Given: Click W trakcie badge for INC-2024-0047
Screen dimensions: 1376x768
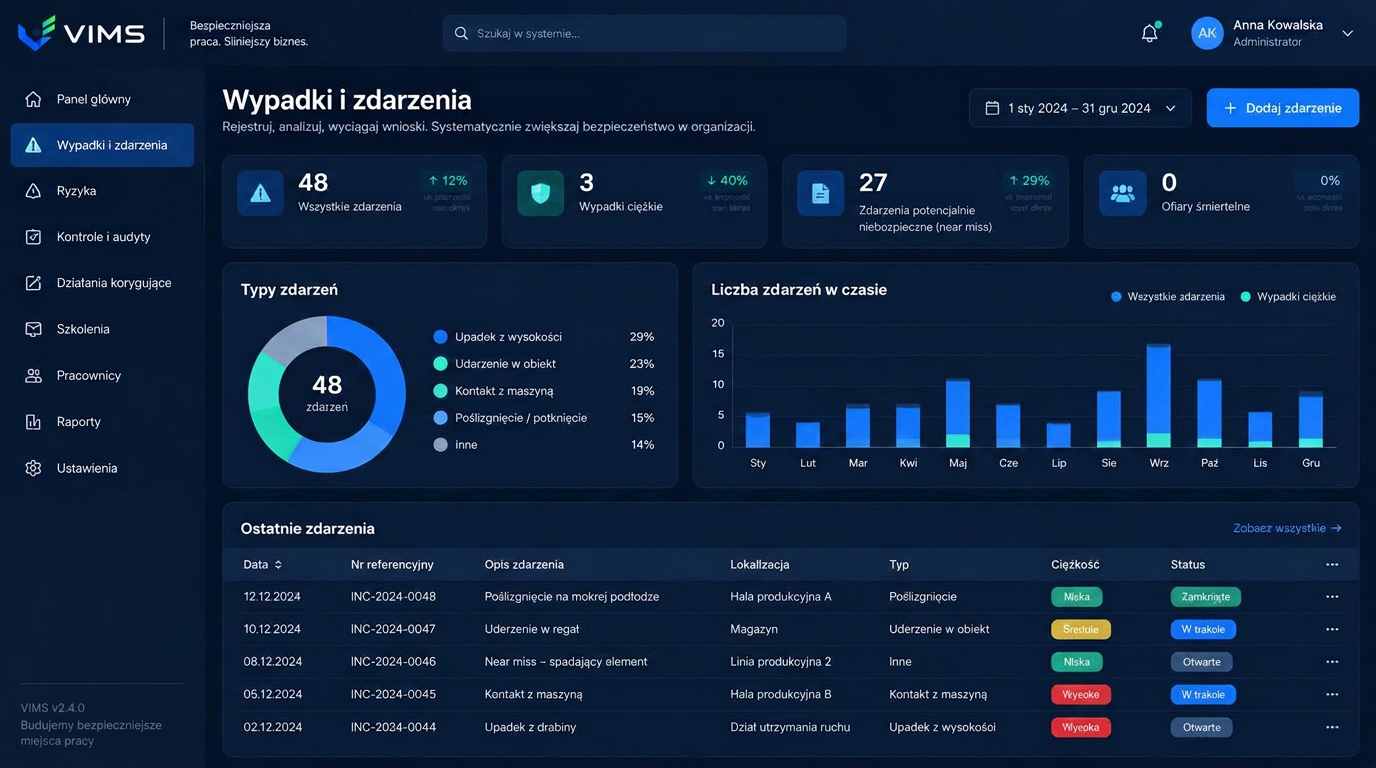Looking at the screenshot, I should pos(1203,630).
